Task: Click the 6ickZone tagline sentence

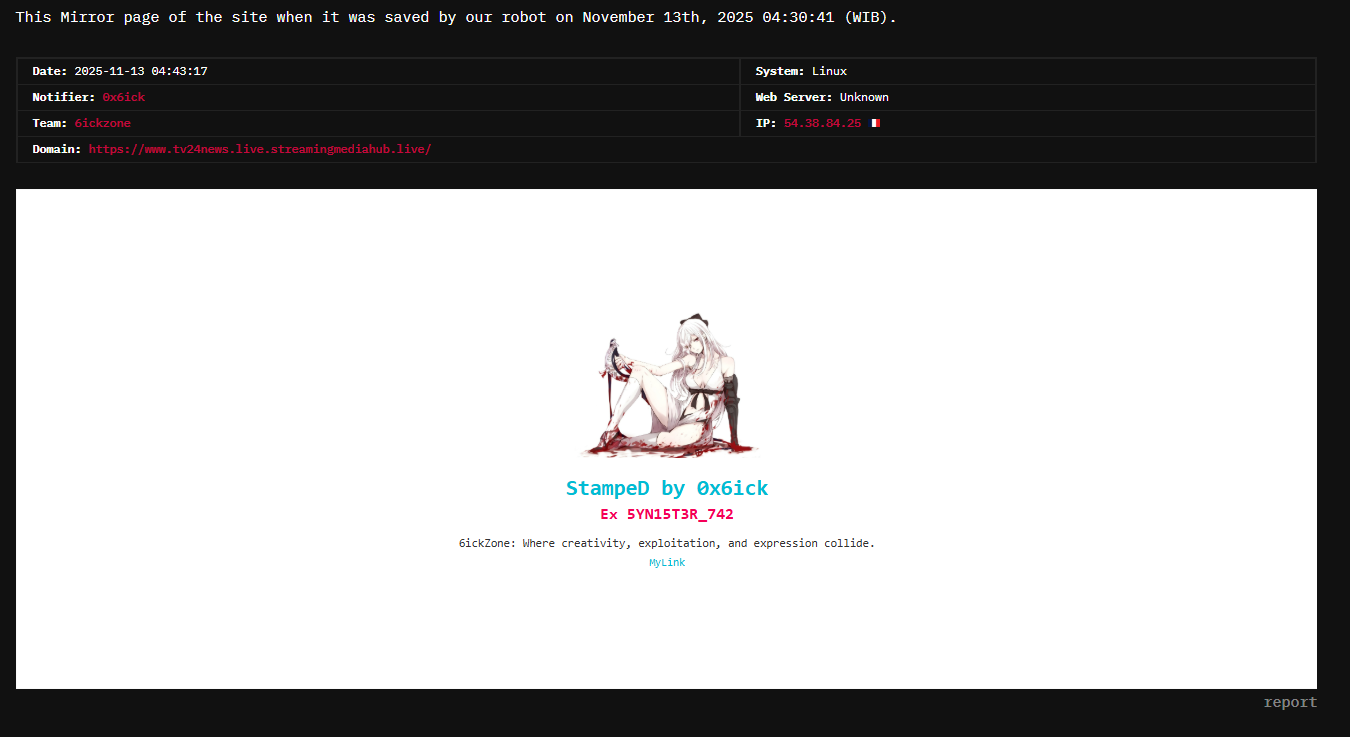Action: pyautogui.click(x=667, y=543)
